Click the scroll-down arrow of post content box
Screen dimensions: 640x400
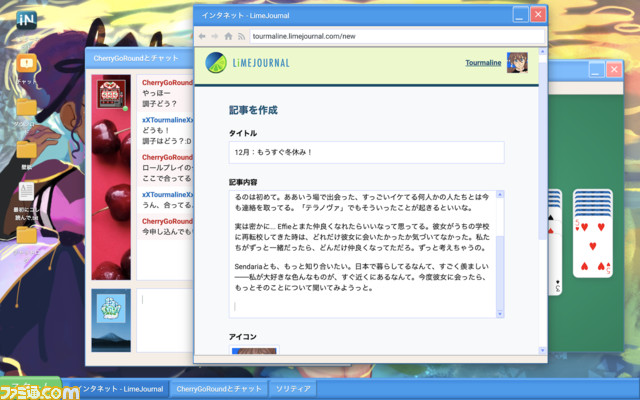pyautogui.click(x=501, y=313)
